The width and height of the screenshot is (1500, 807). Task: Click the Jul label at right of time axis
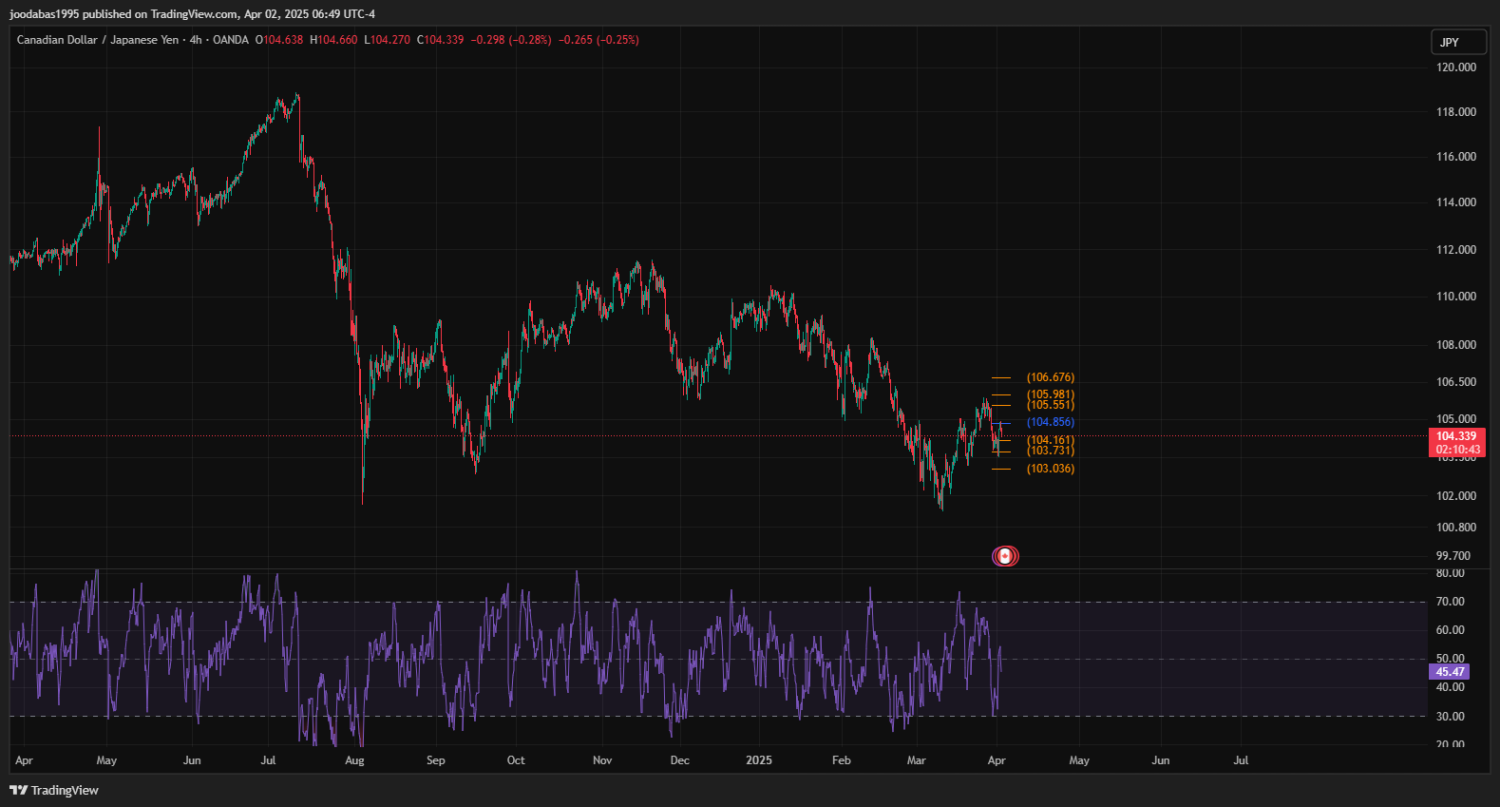1241,760
